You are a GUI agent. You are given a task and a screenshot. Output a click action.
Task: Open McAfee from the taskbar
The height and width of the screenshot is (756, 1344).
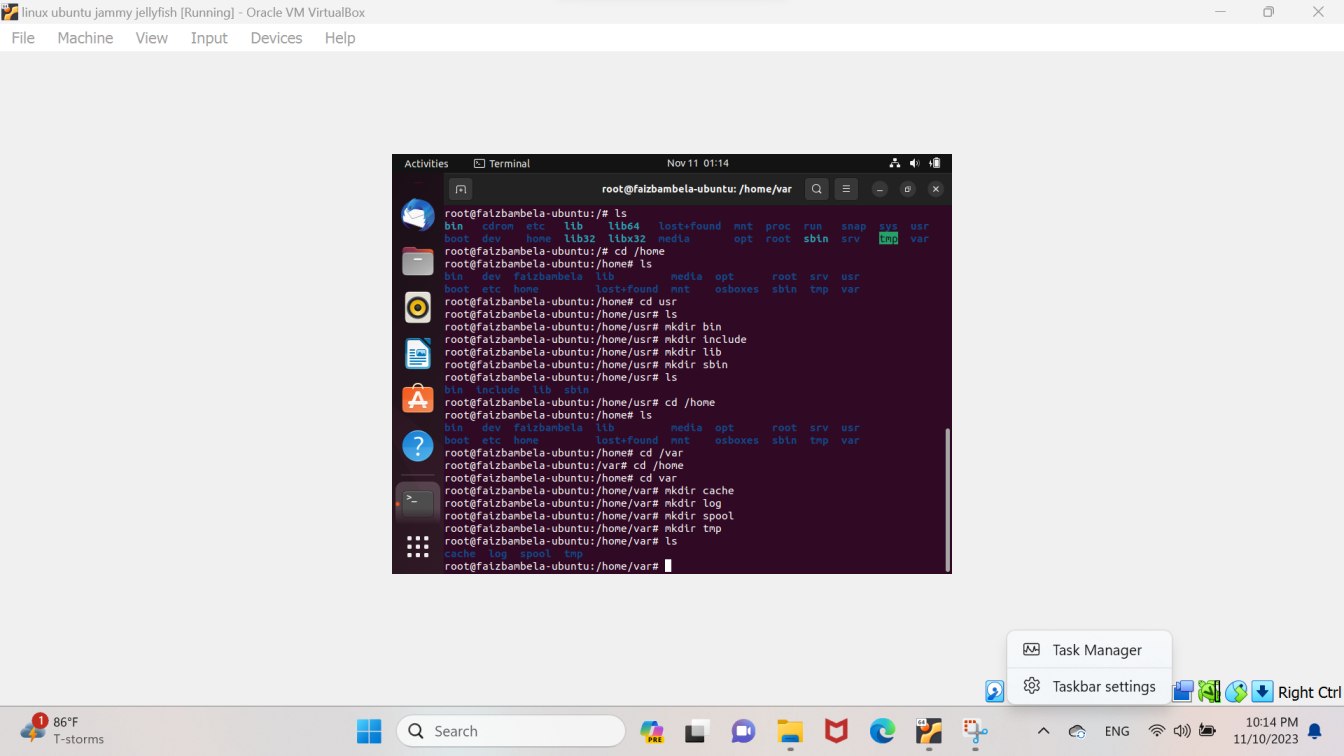coord(836,731)
